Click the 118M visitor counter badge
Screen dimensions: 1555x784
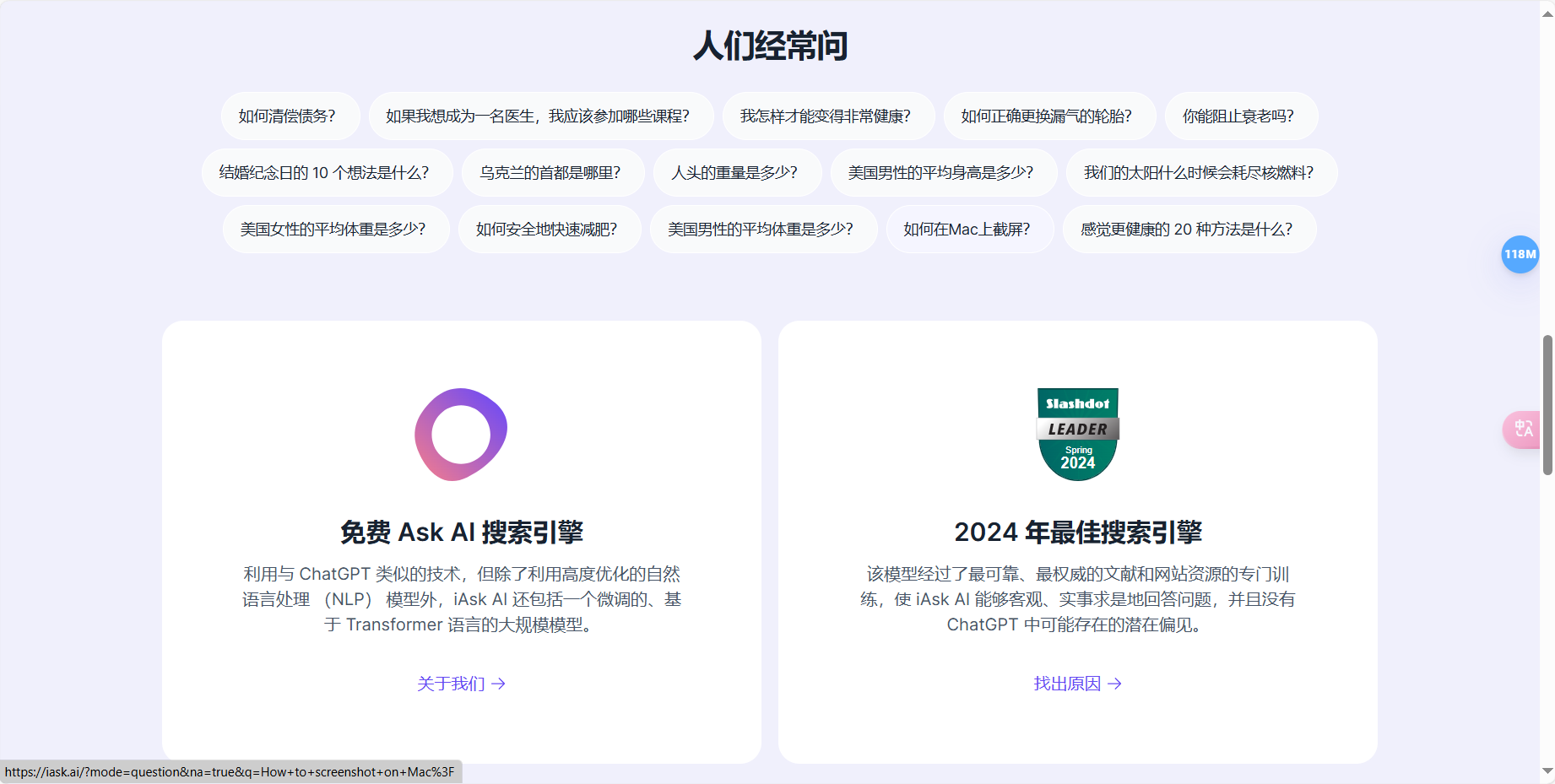pos(1520,254)
